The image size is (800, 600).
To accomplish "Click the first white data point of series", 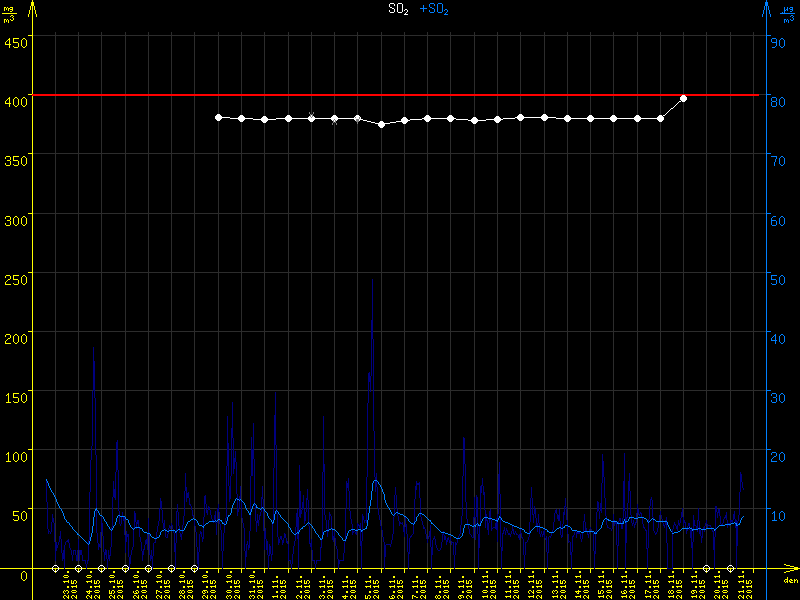I will pos(218,117).
